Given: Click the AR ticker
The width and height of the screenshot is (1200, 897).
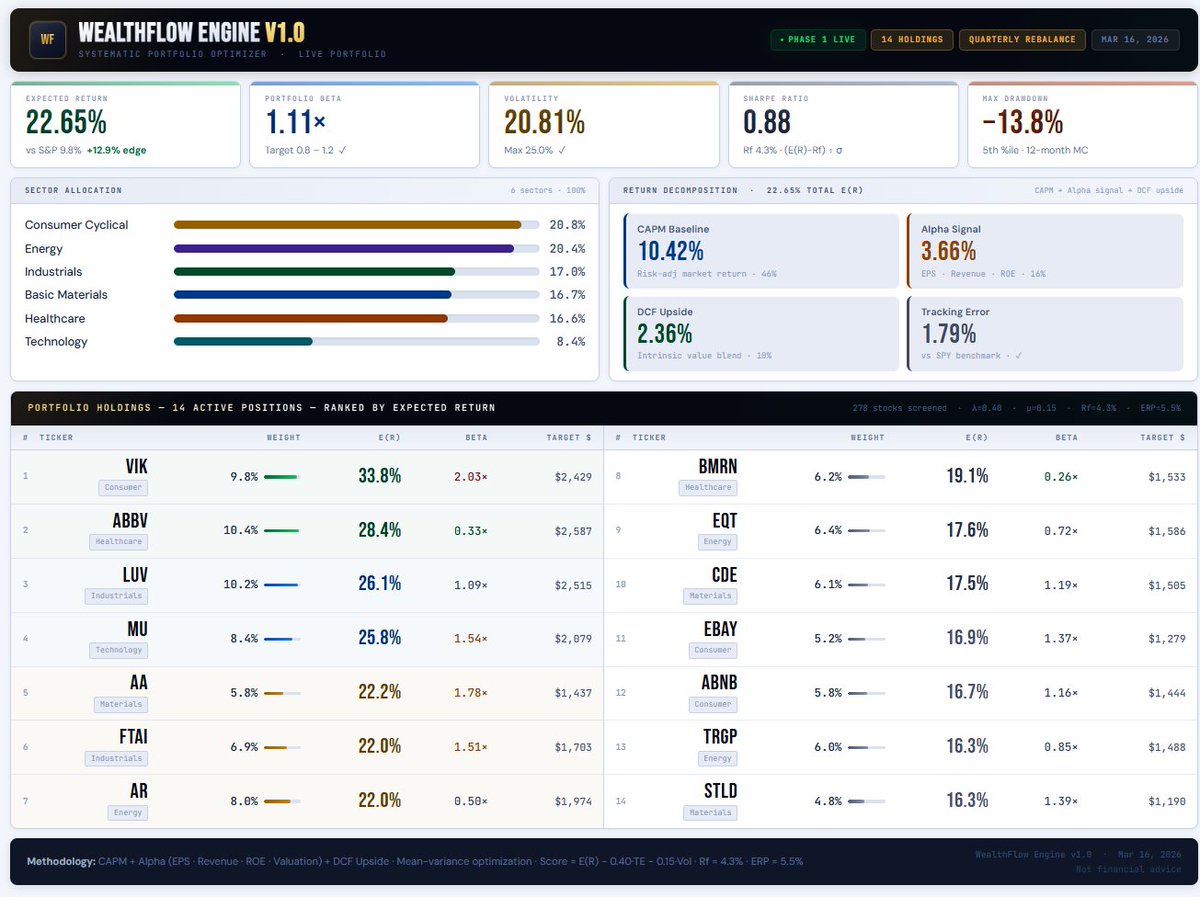Looking at the screenshot, I should pos(139,790).
